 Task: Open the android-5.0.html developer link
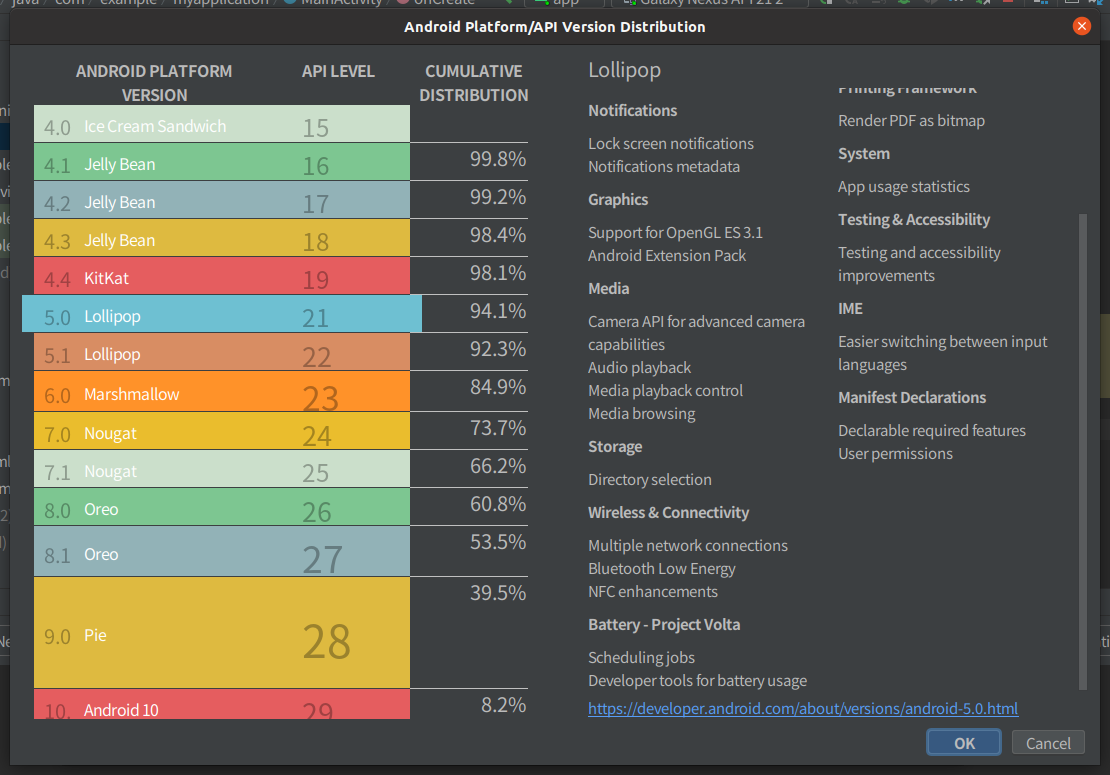(x=803, y=708)
